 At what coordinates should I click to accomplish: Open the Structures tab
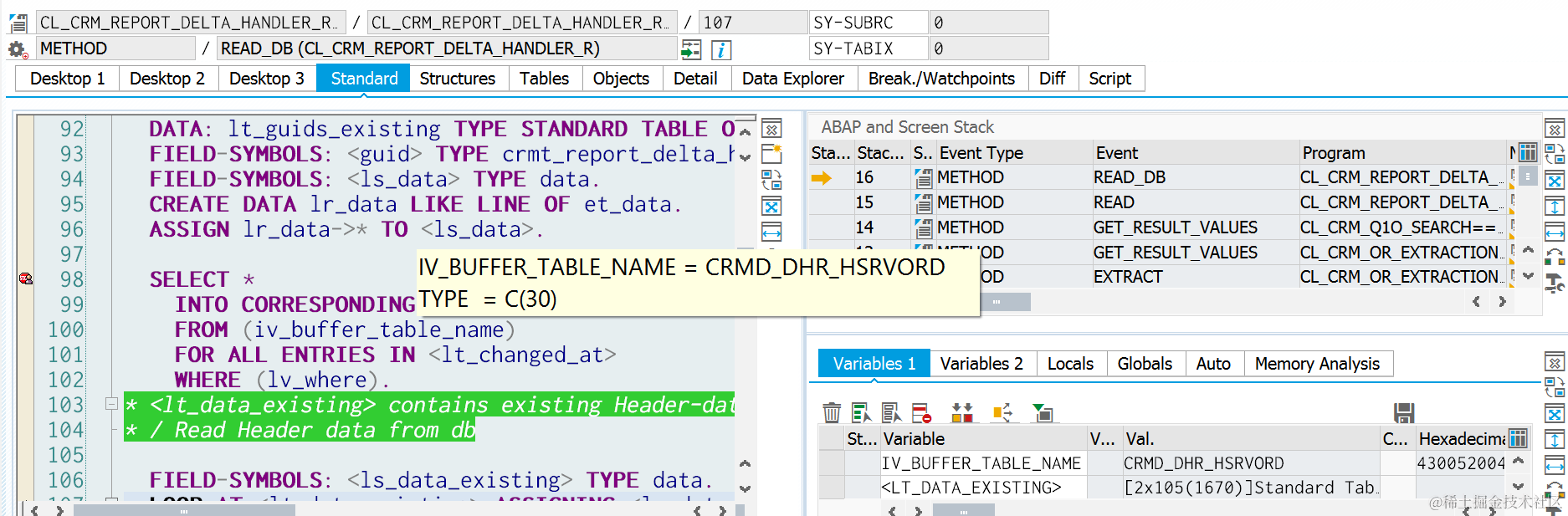click(458, 79)
